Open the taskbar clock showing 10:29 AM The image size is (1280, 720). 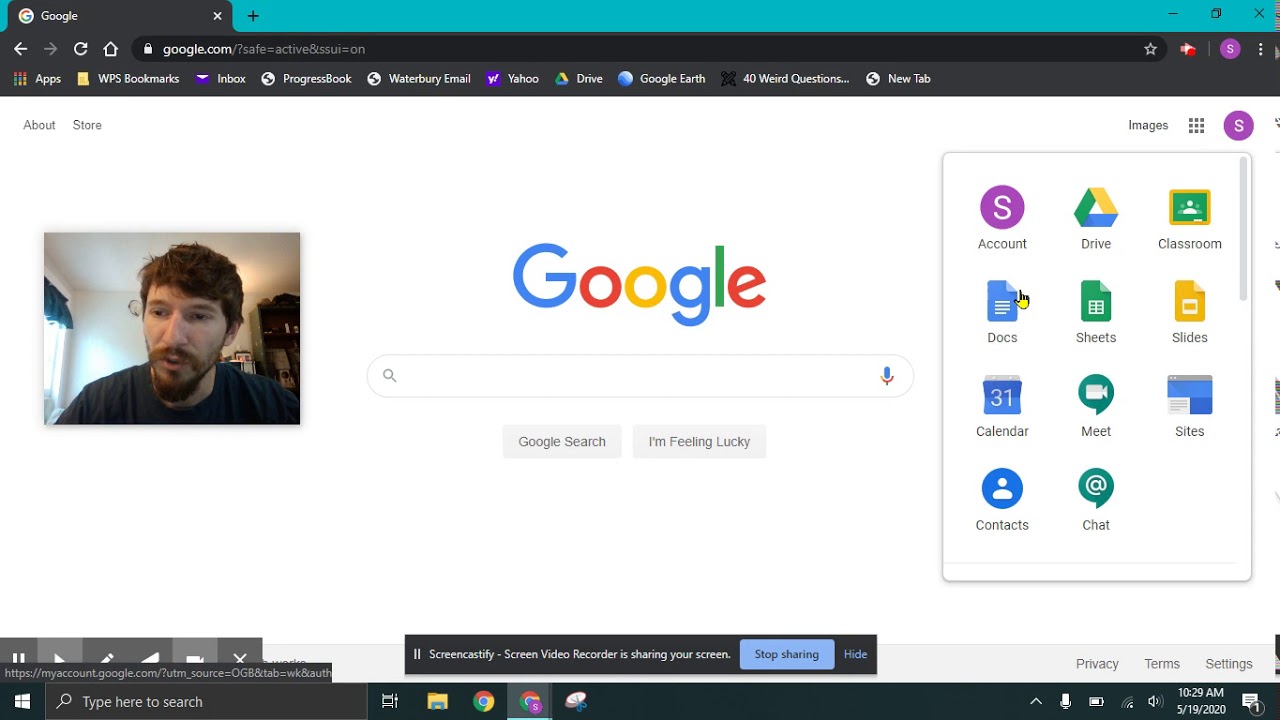(1201, 701)
